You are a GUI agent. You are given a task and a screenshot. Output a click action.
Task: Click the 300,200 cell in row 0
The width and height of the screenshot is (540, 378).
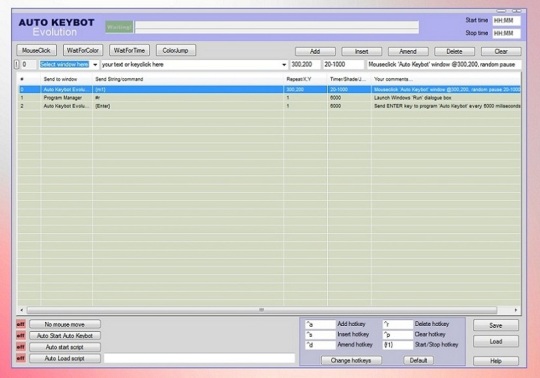305,90
